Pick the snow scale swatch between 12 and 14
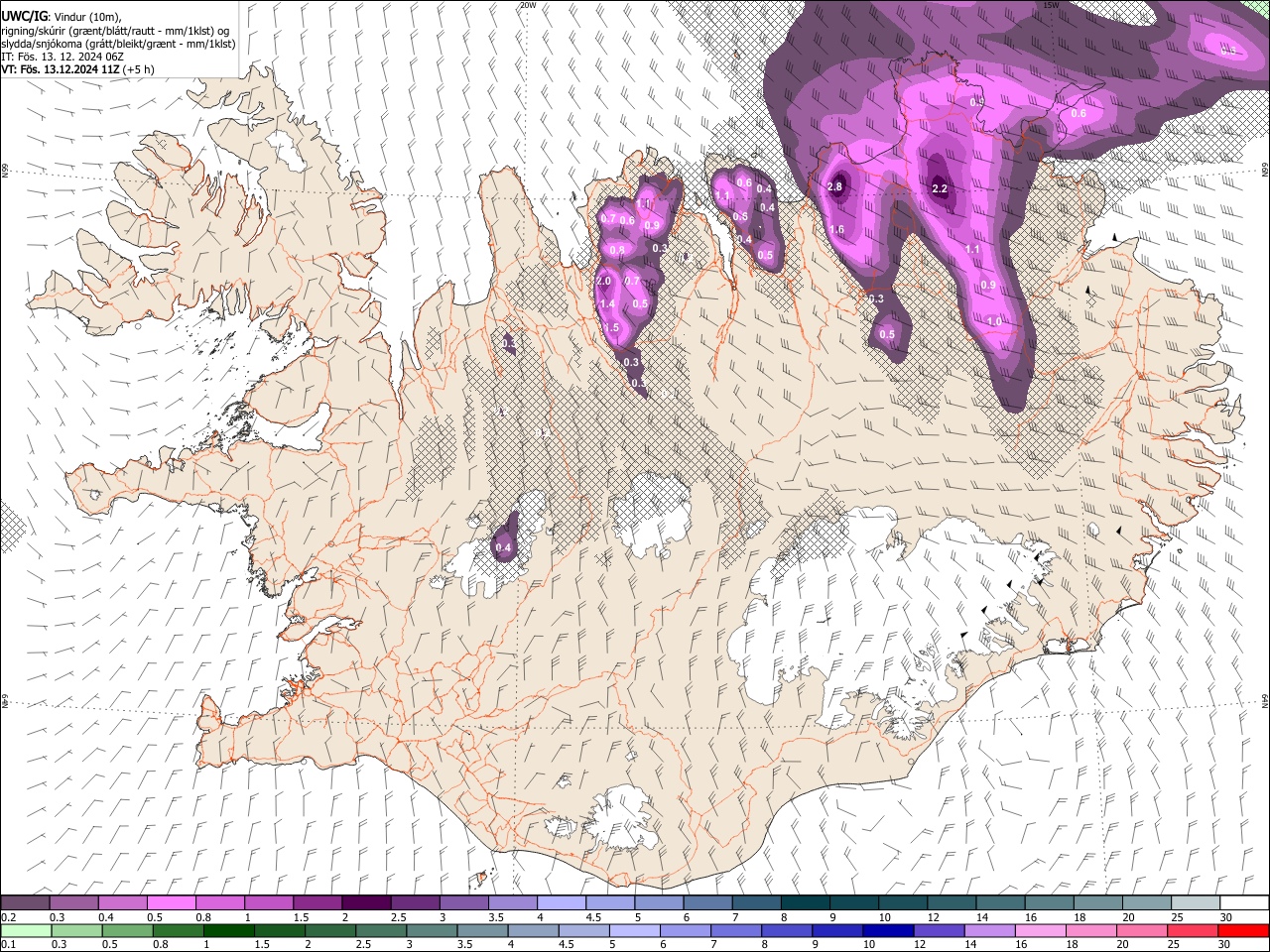Screen dimensions: 1270x952 pyautogui.click(x=951, y=902)
